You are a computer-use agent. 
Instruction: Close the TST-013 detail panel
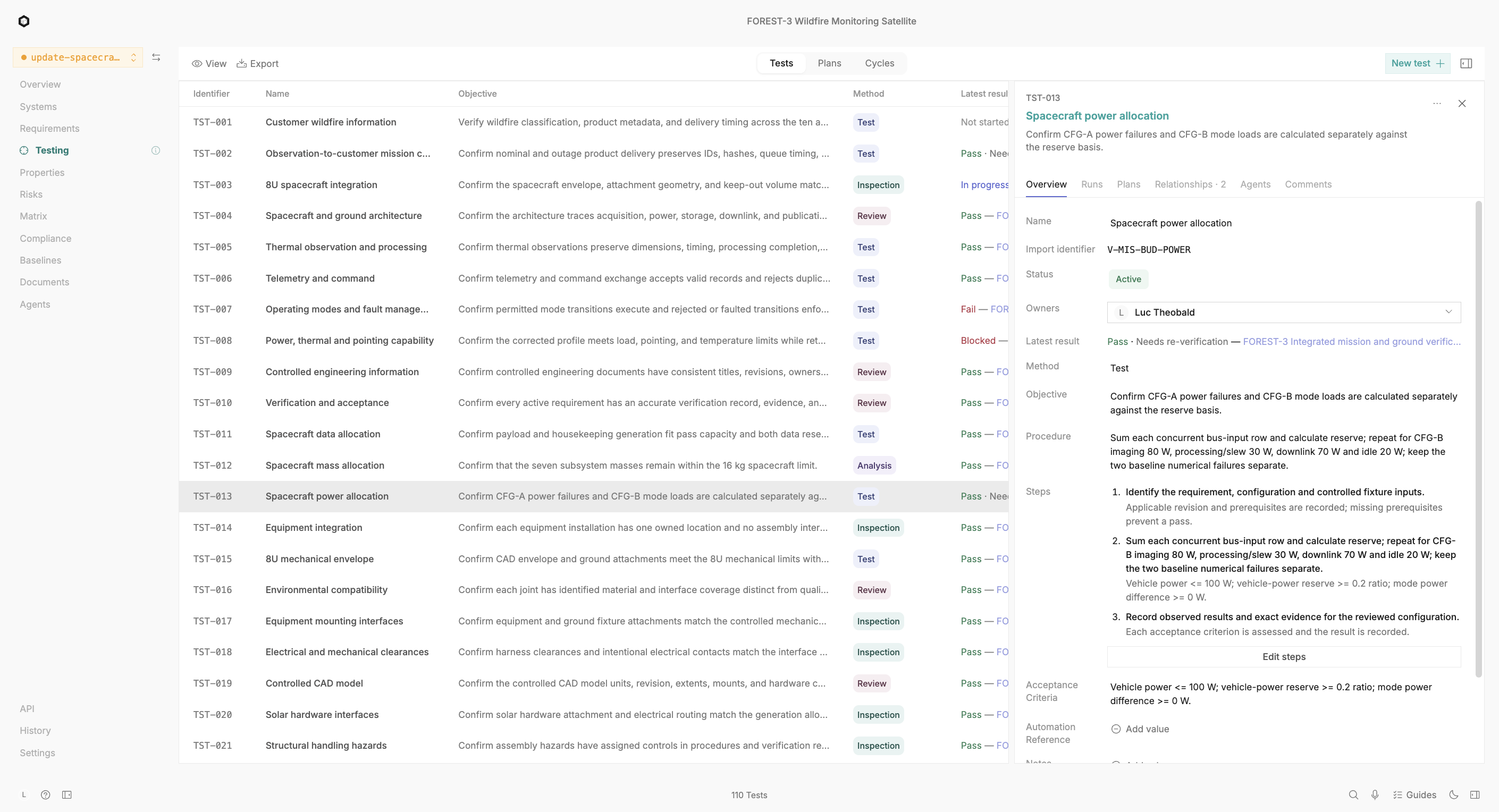point(1462,104)
